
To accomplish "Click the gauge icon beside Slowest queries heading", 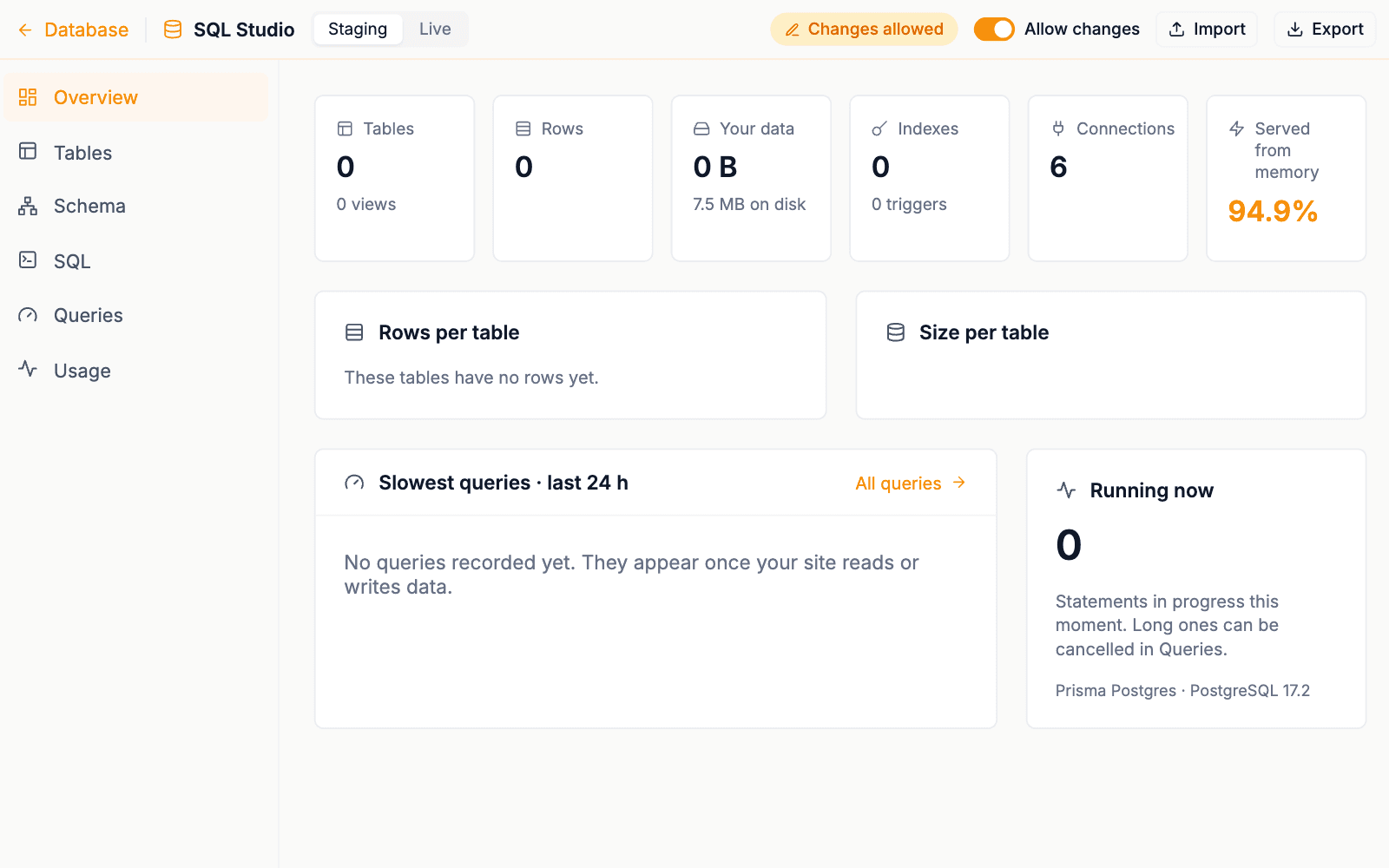I will tap(354, 483).
